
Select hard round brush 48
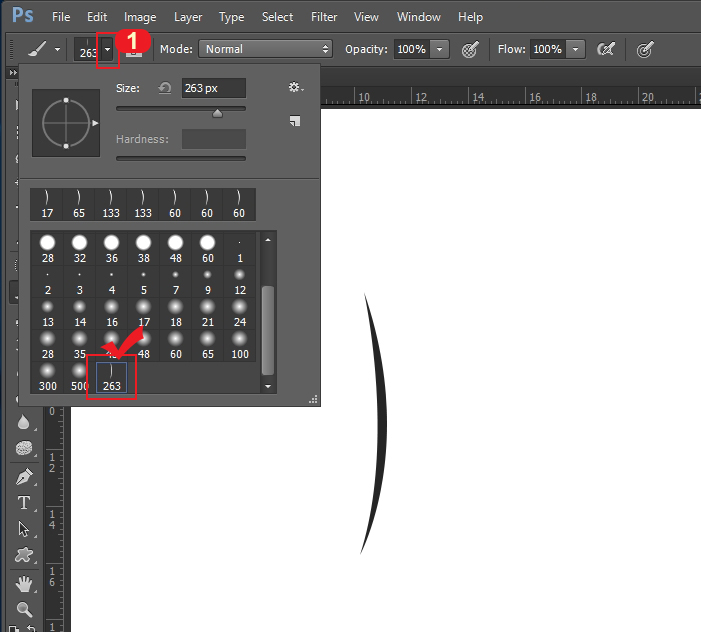pyautogui.click(x=176, y=249)
